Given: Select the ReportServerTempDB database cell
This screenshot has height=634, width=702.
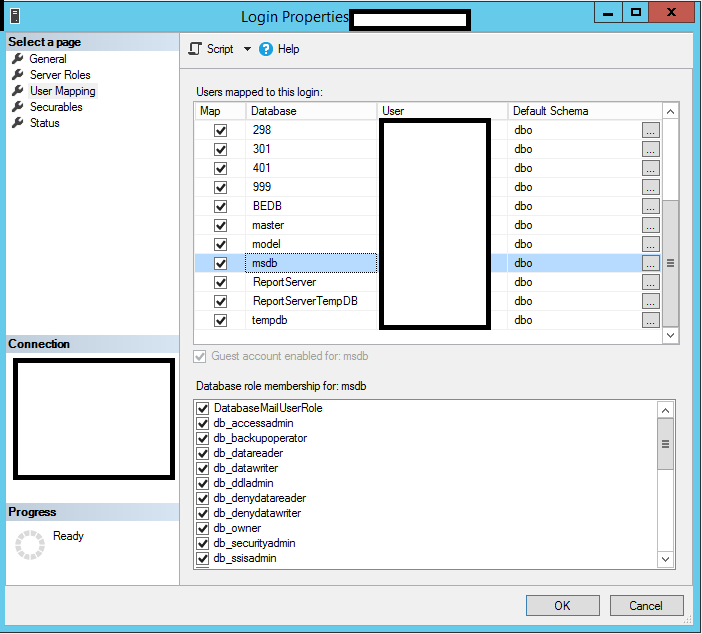Looking at the screenshot, I should point(312,301).
